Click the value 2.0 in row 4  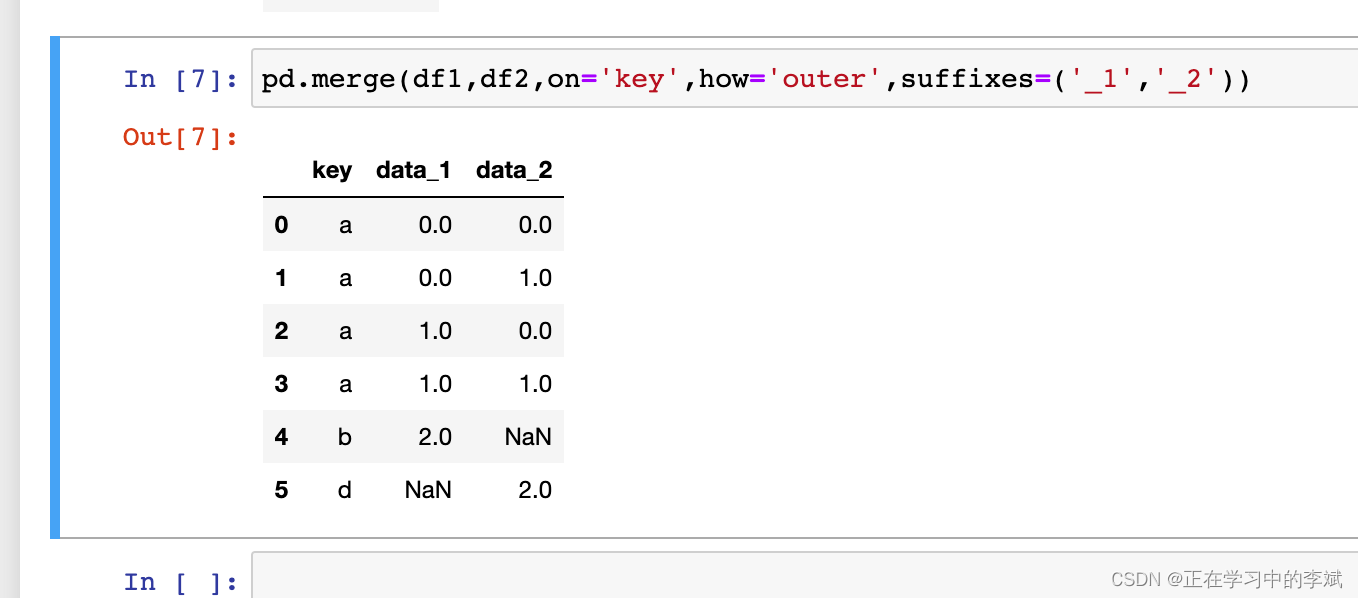pyautogui.click(x=435, y=437)
